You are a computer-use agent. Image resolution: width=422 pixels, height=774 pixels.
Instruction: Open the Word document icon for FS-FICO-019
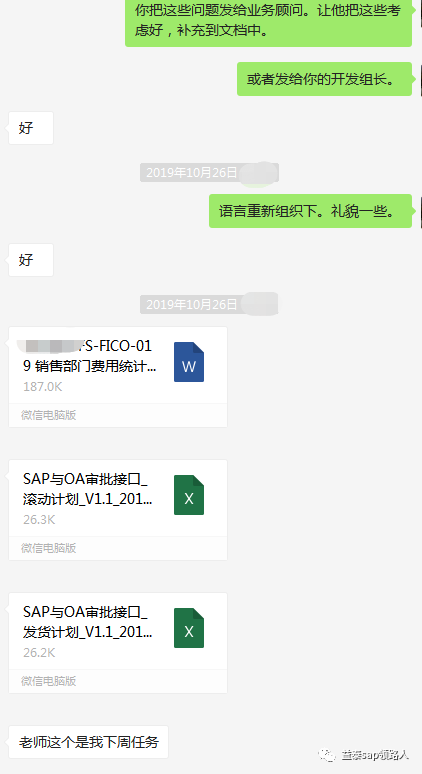(189, 362)
